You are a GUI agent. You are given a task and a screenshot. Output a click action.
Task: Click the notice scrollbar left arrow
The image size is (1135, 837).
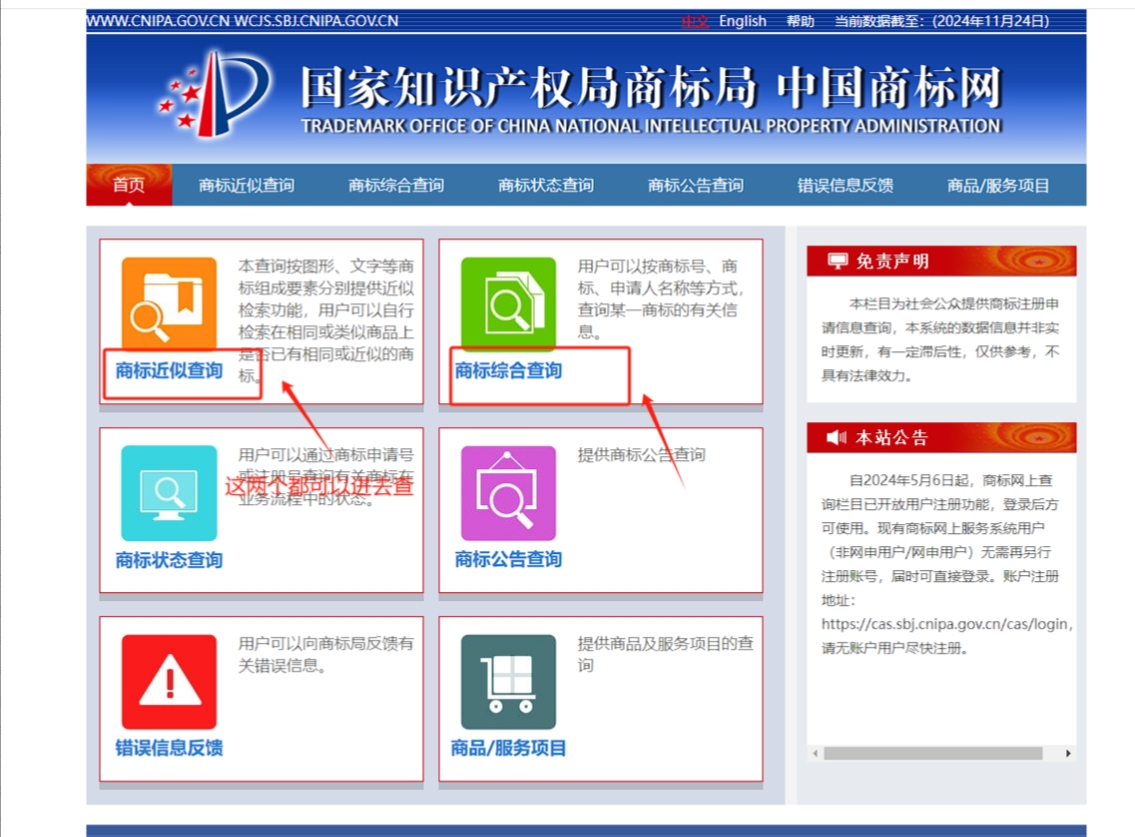(x=816, y=754)
